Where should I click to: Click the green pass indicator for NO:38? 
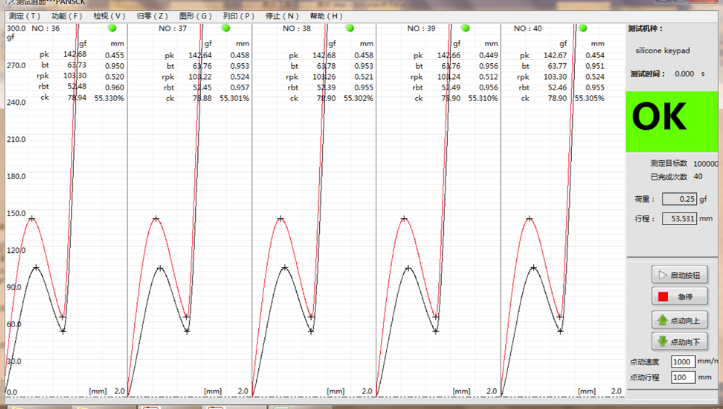tap(351, 29)
